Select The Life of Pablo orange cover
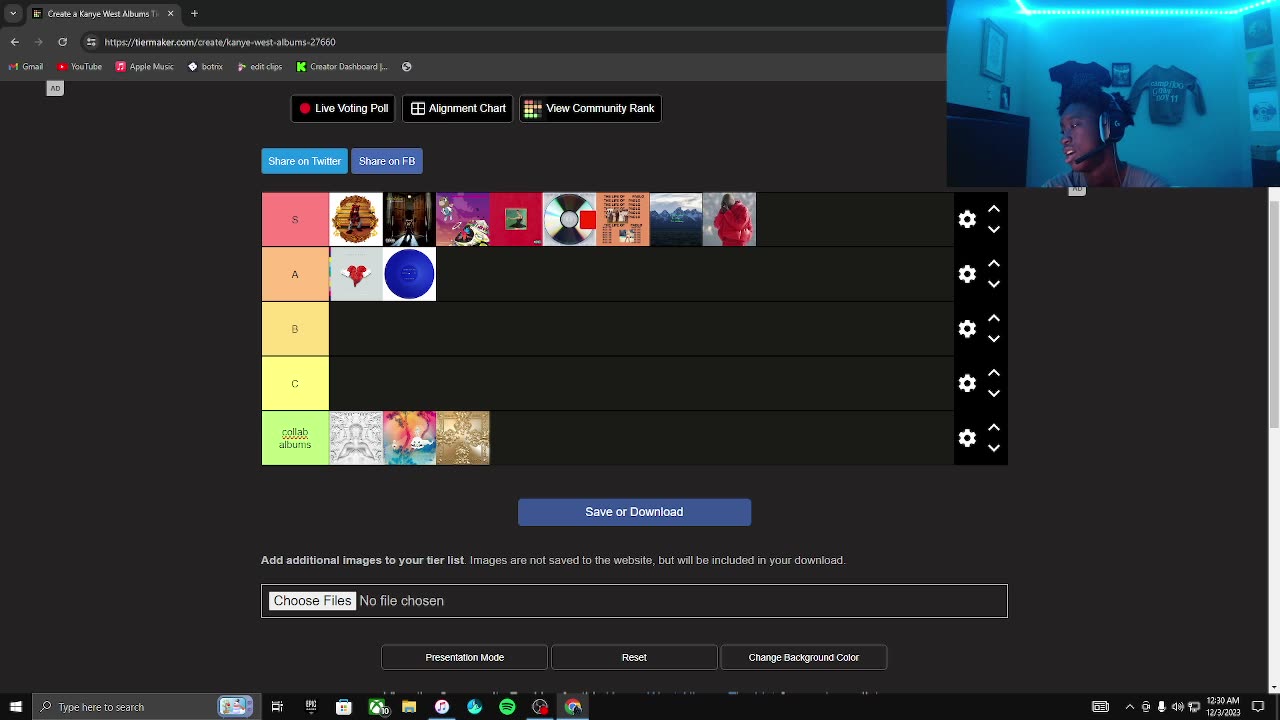The width and height of the screenshot is (1280, 720). point(623,219)
